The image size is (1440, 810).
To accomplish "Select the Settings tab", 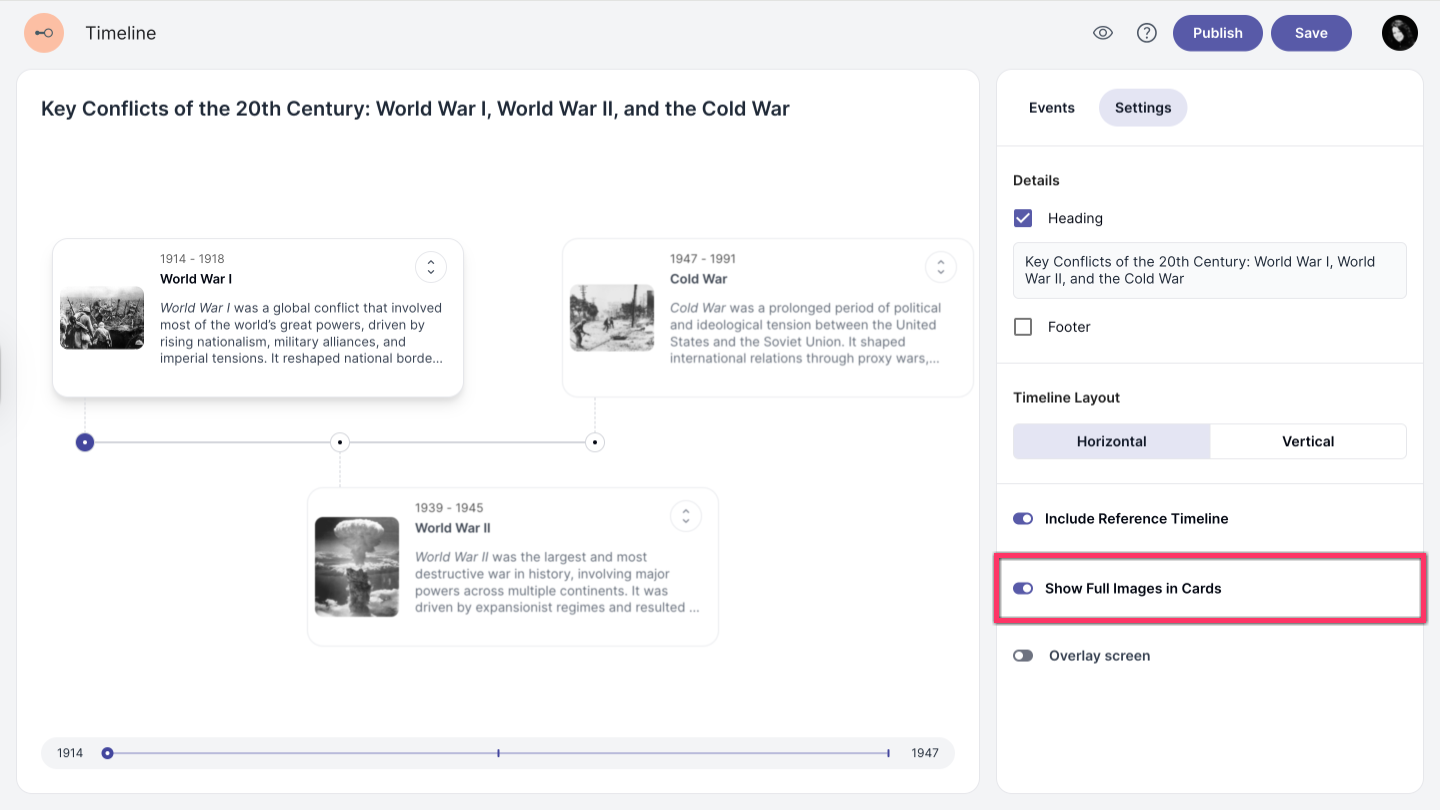I will point(1142,108).
